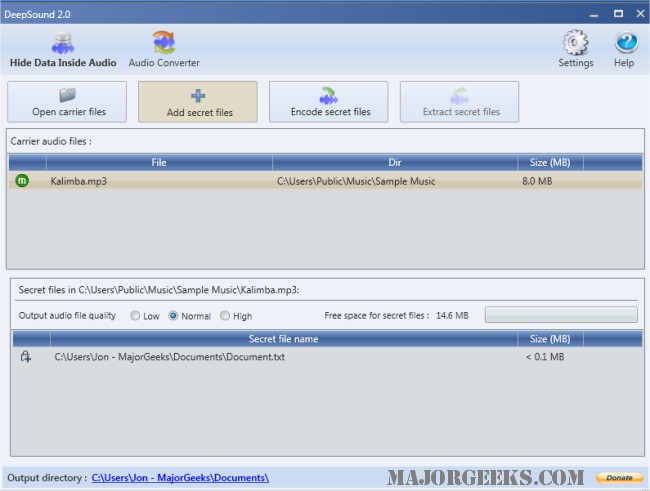Close the DeepSound window
The image size is (650, 491).
pyautogui.click(x=640, y=14)
